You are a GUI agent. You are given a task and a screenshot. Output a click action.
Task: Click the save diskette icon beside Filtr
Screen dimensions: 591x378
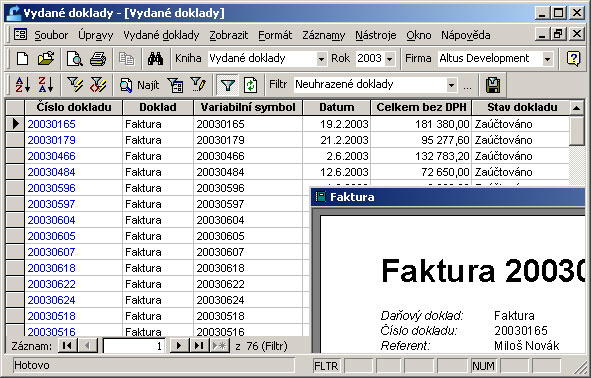[493, 85]
